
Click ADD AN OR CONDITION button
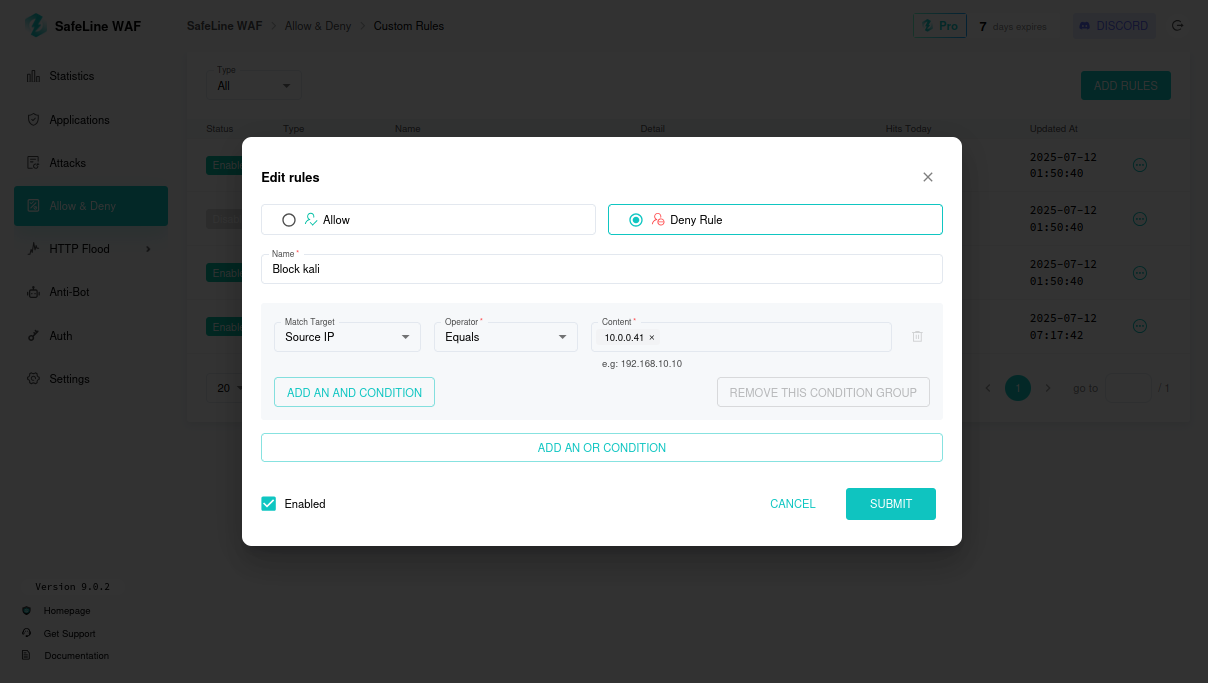coord(602,448)
